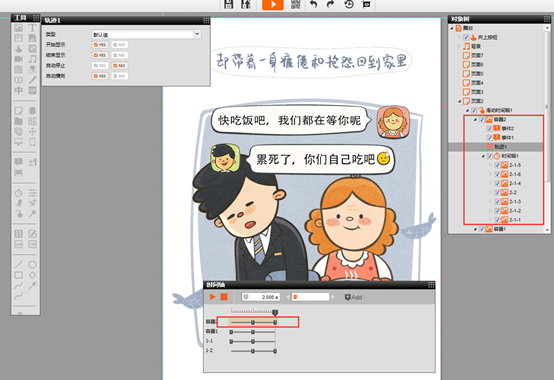Viewport: 554px width, 380px height.
Task: Select the diamond shape tool
Action: coord(32,275)
